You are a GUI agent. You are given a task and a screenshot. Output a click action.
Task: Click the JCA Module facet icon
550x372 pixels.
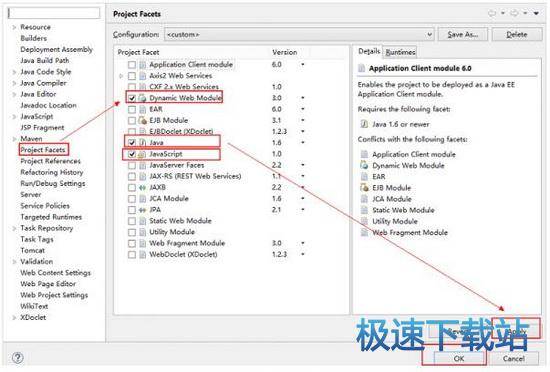tap(142, 199)
